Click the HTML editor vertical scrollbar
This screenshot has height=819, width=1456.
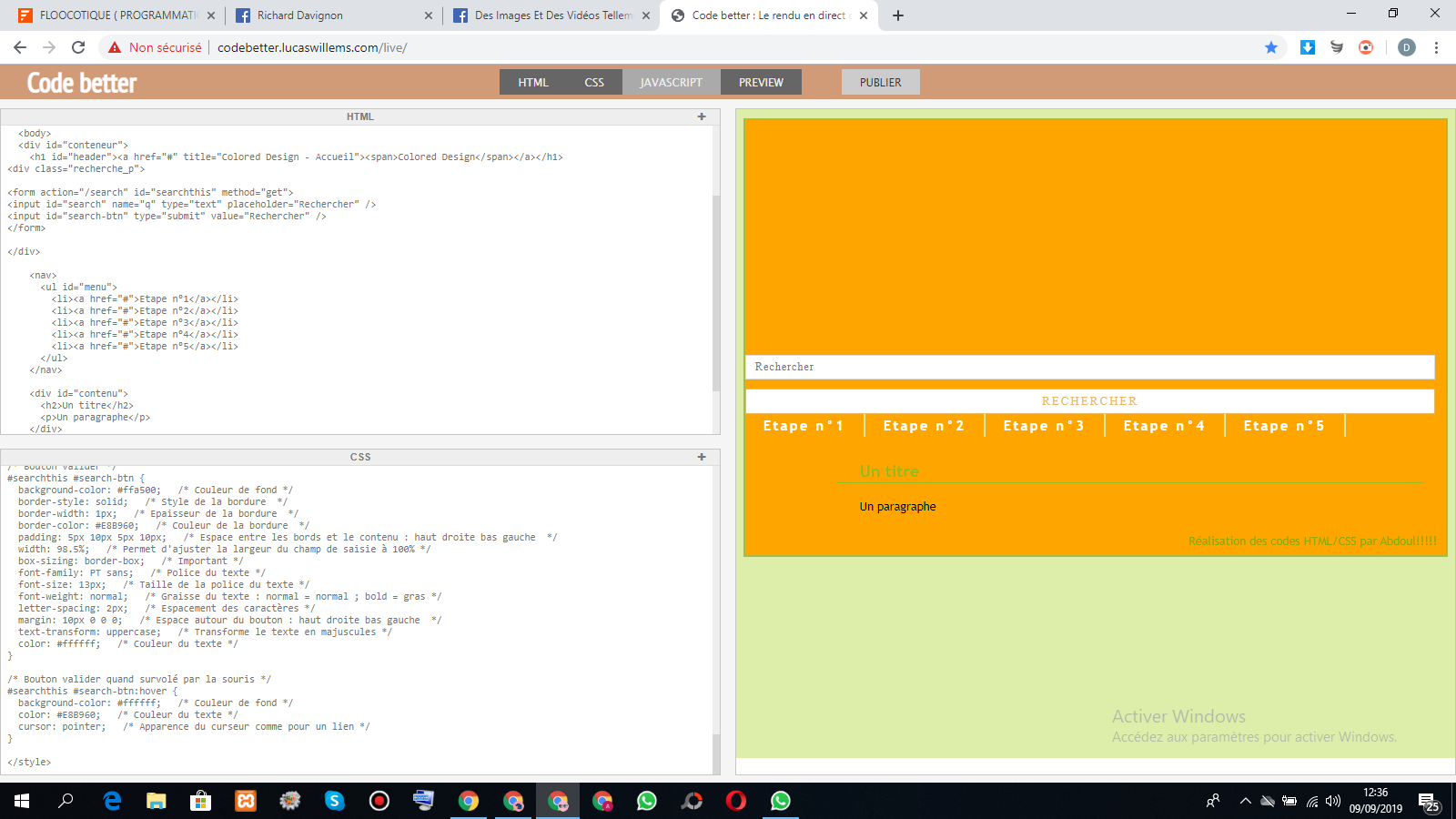[x=716, y=291]
